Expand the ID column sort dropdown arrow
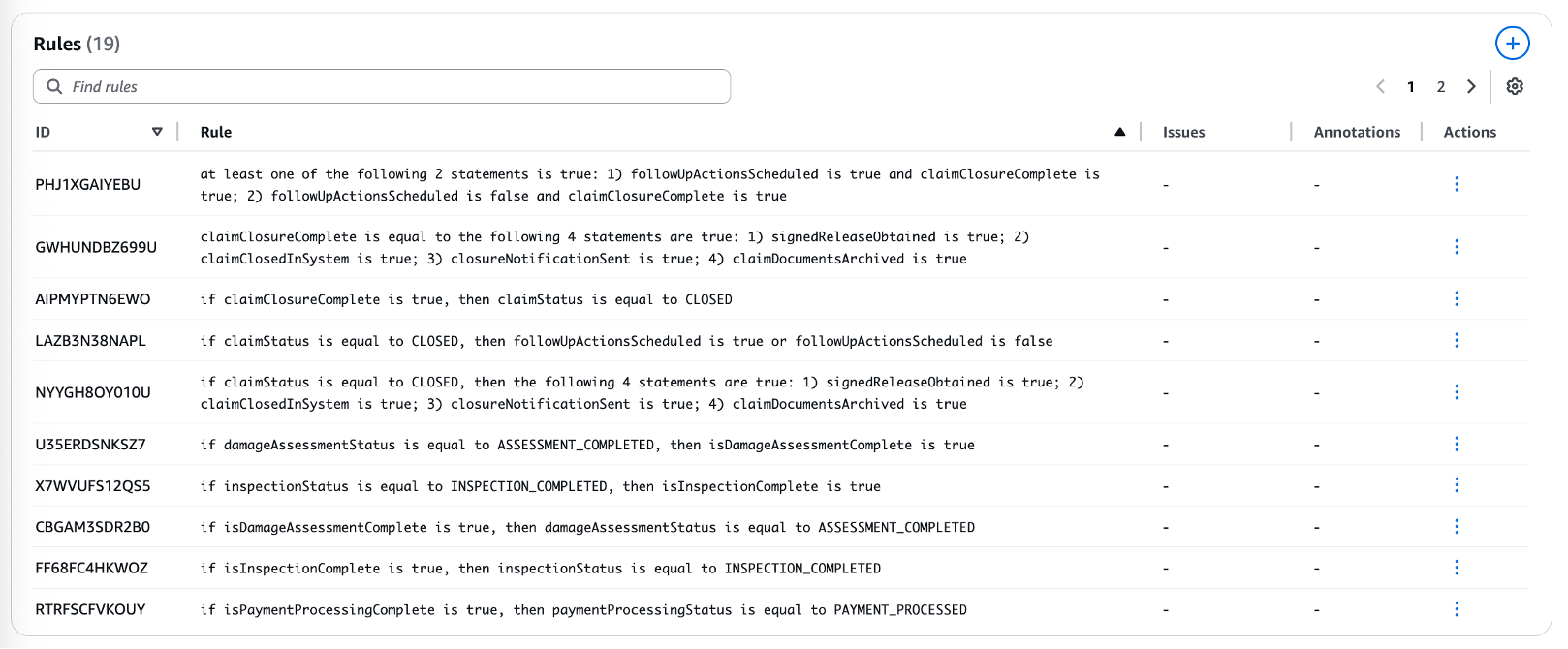Screen dimensions: 1568x649 click(158, 132)
